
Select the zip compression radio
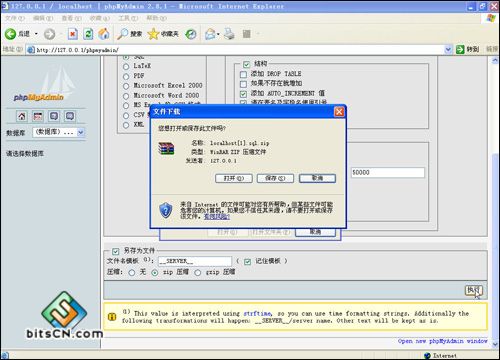click(x=155, y=273)
